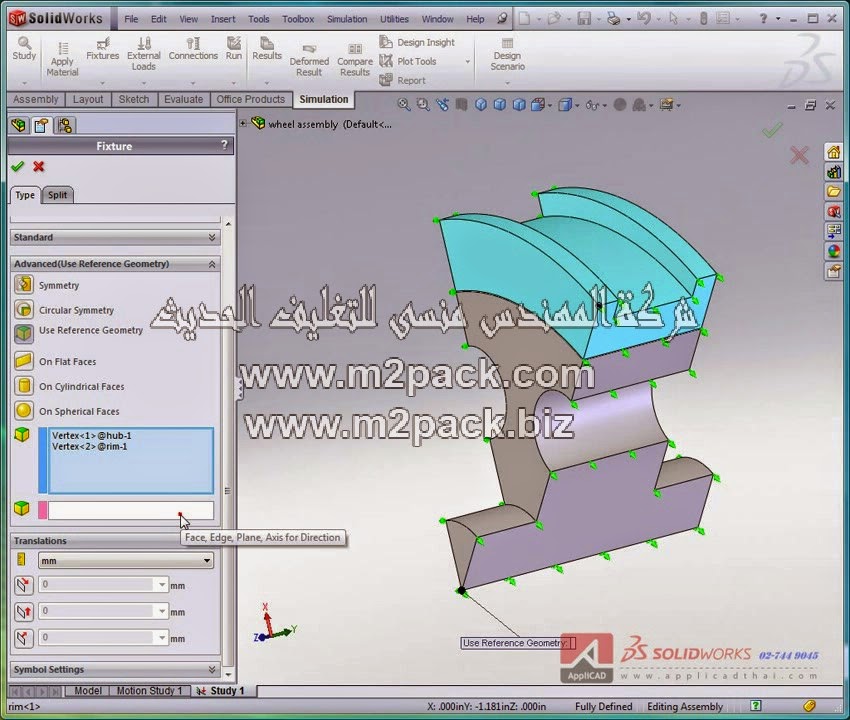Select Deformed Result tool
850x720 pixels.
click(309, 60)
